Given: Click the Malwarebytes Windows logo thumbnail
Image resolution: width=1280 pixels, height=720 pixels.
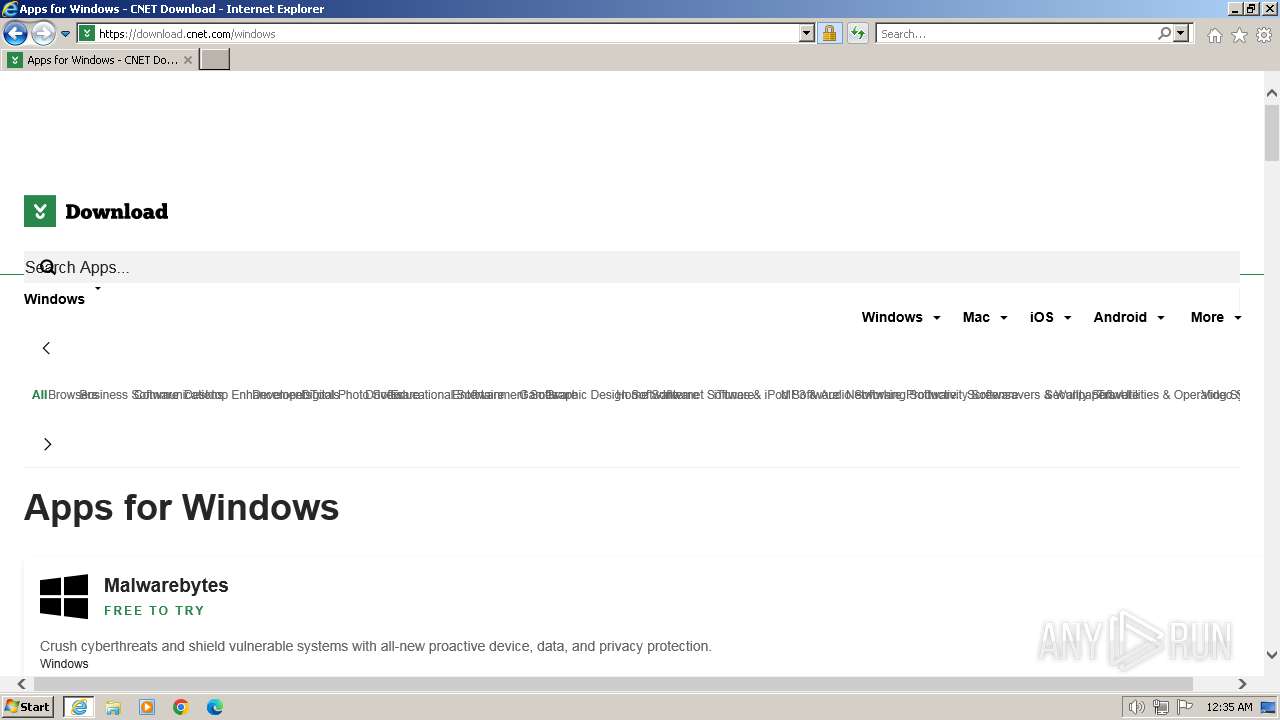Looking at the screenshot, I should tap(64, 596).
